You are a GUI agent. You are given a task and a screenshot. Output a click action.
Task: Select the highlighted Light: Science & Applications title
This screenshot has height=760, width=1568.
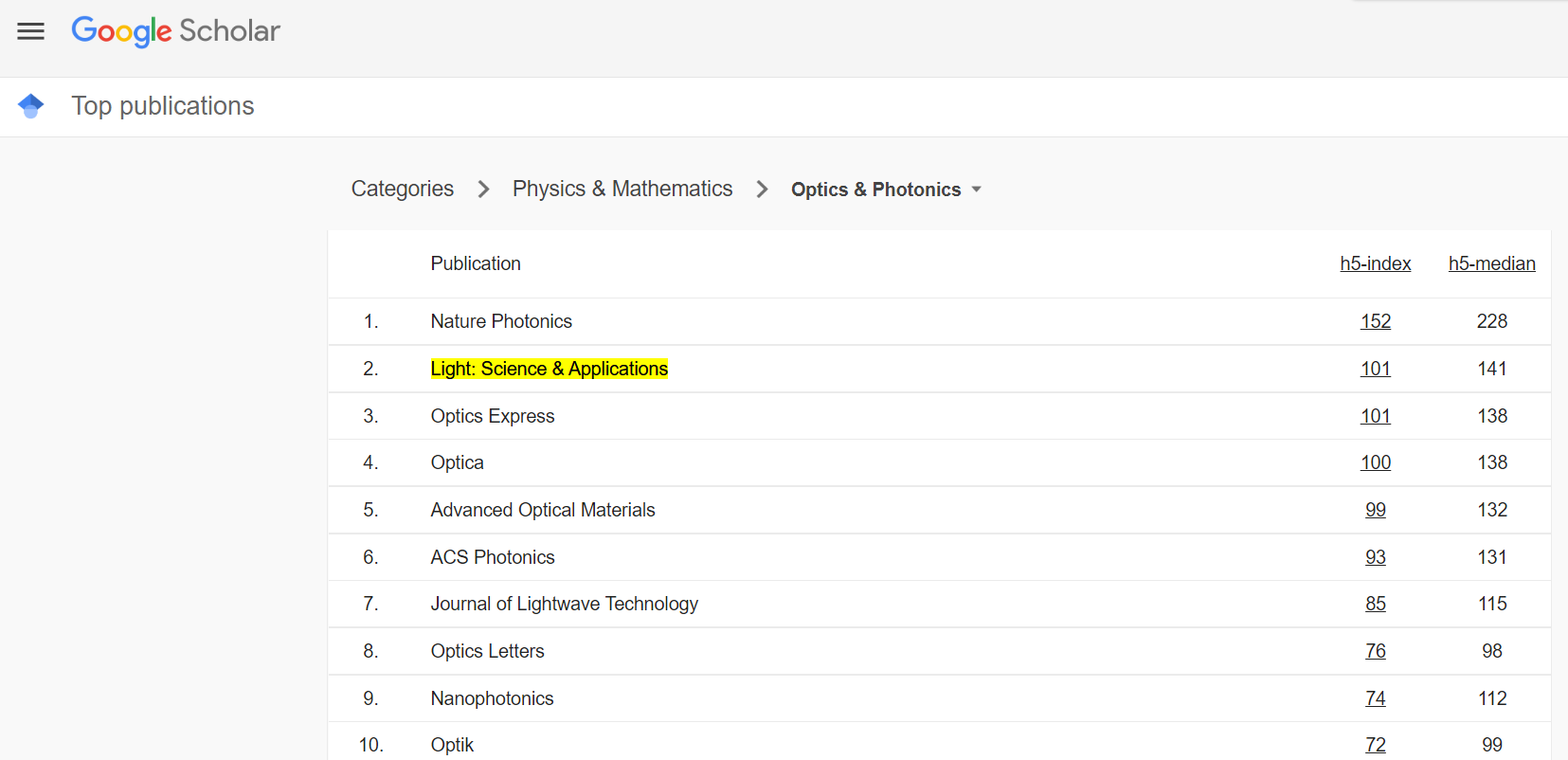point(549,369)
